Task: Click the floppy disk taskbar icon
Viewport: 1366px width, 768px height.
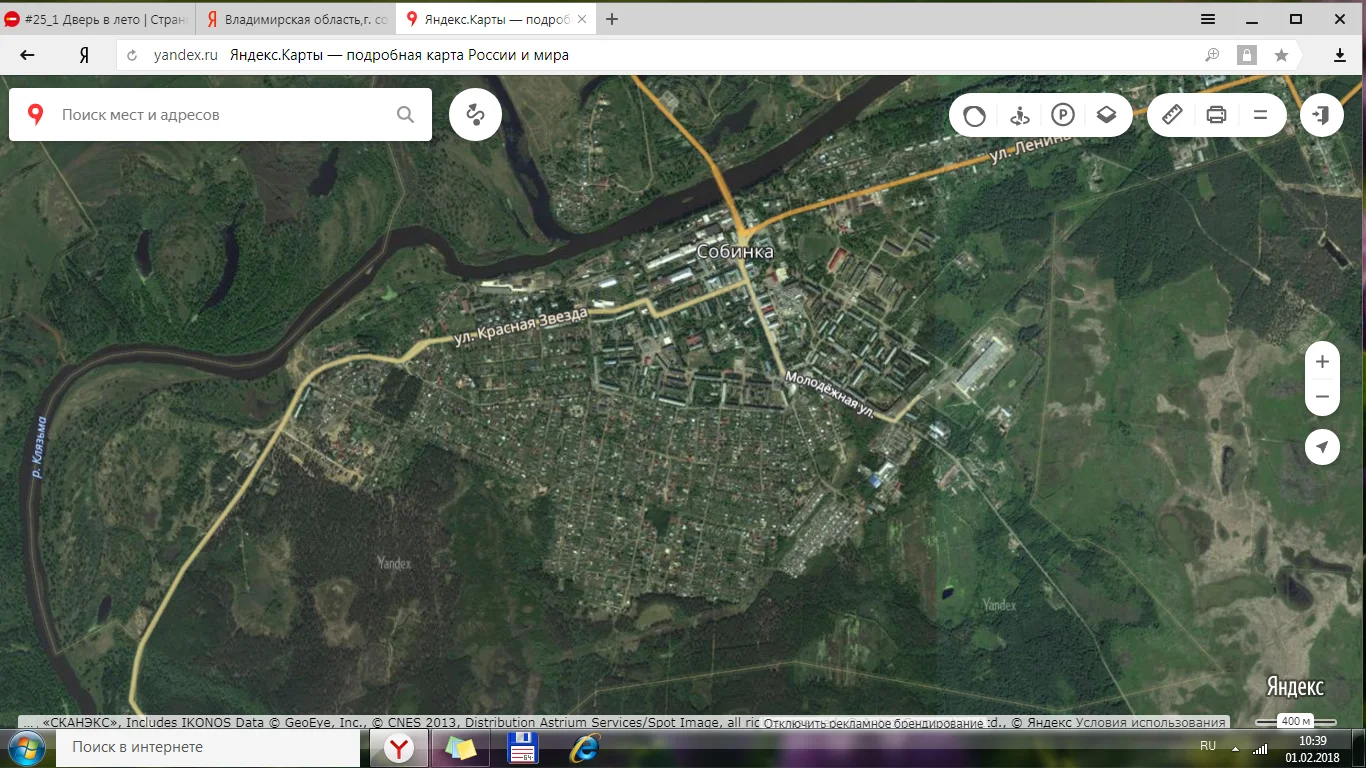Action: click(523, 748)
